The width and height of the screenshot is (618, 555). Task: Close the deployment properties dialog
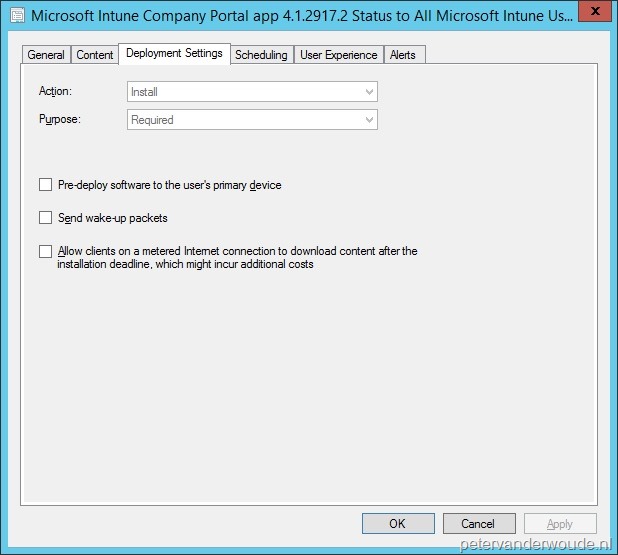point(595,11)
